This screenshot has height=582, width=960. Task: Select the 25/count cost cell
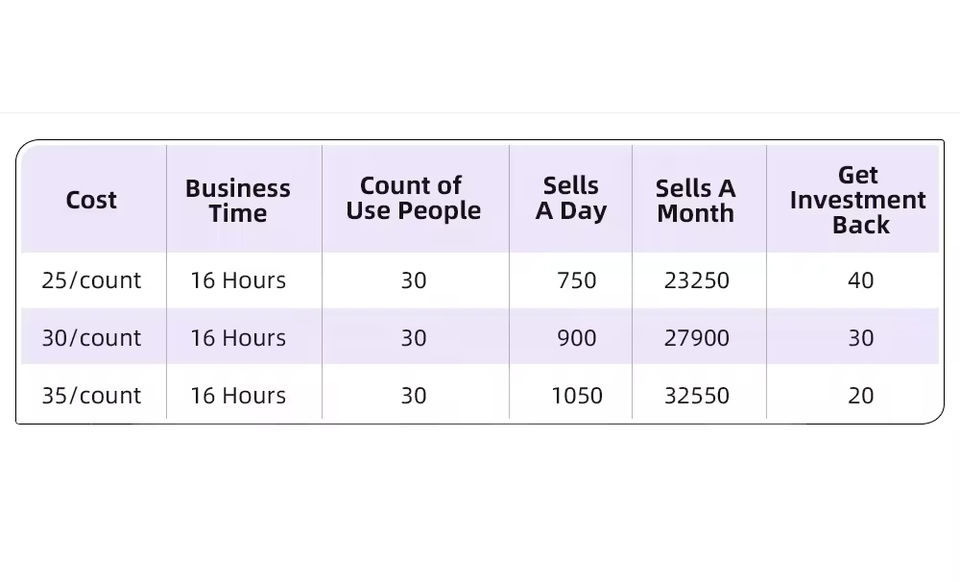pyautogui.click(x=92, y=281)
